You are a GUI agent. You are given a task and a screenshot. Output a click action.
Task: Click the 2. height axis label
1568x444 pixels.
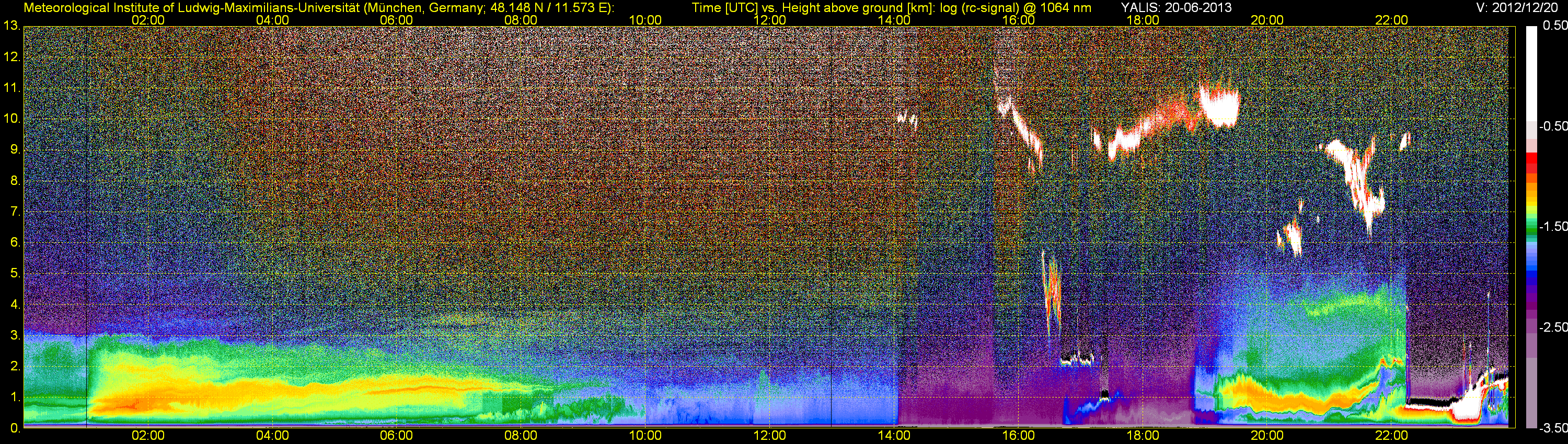(16, 366)
